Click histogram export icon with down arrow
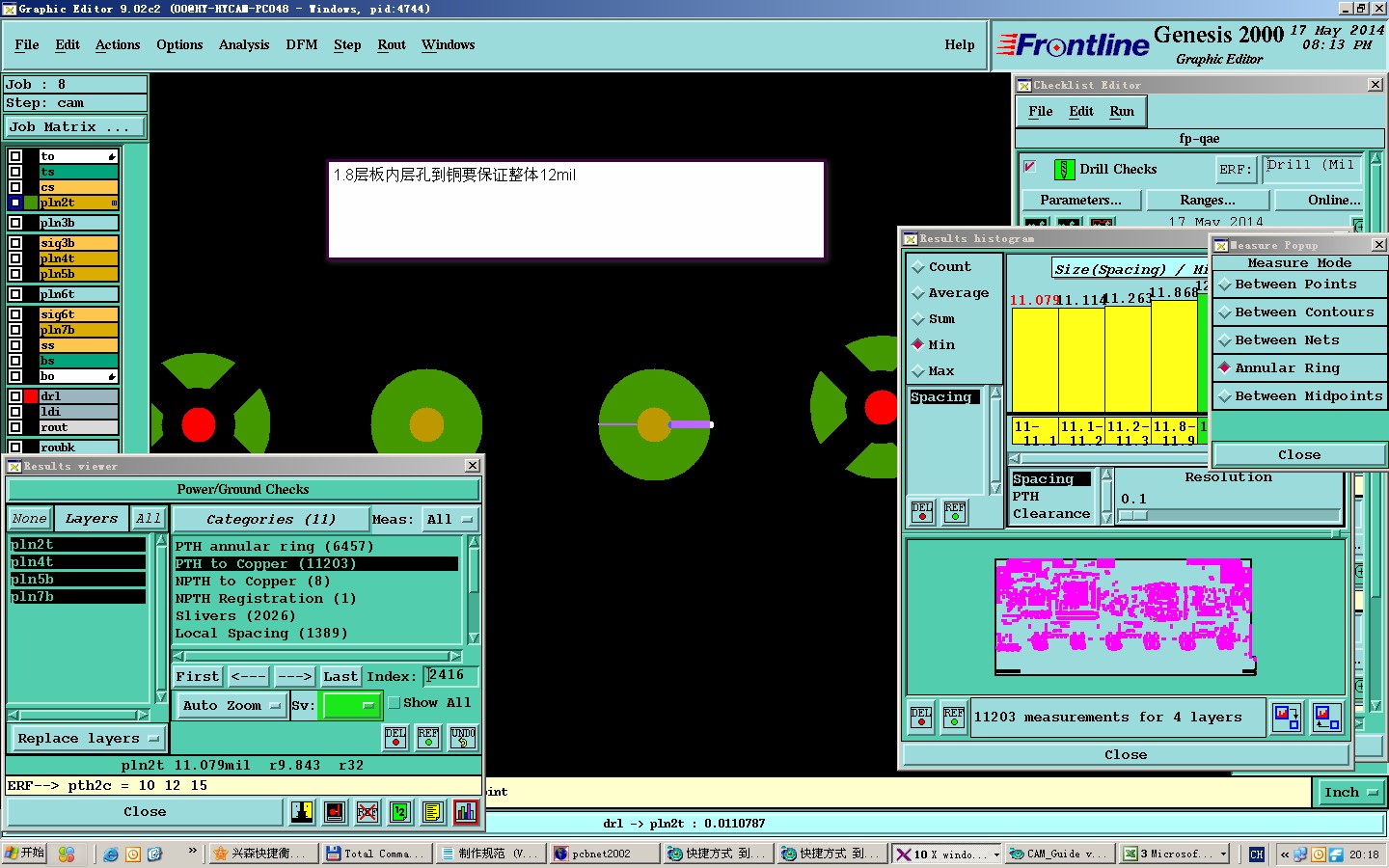1389x868 pixels. (1287, 718)
